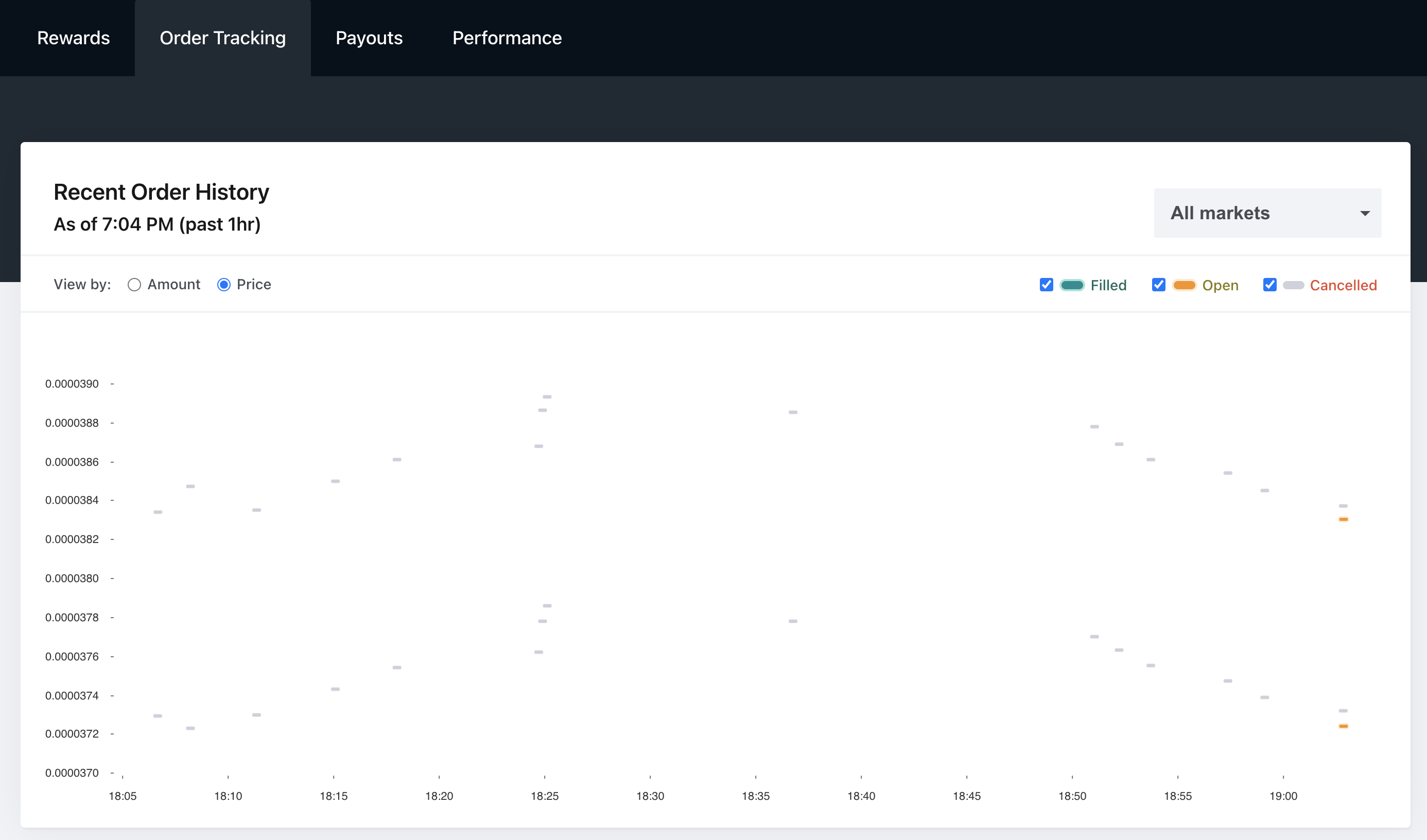Toggle the Open orders checkbox
The width and height of the screenshot is (1427, 840).
(x=1158, y=285)
